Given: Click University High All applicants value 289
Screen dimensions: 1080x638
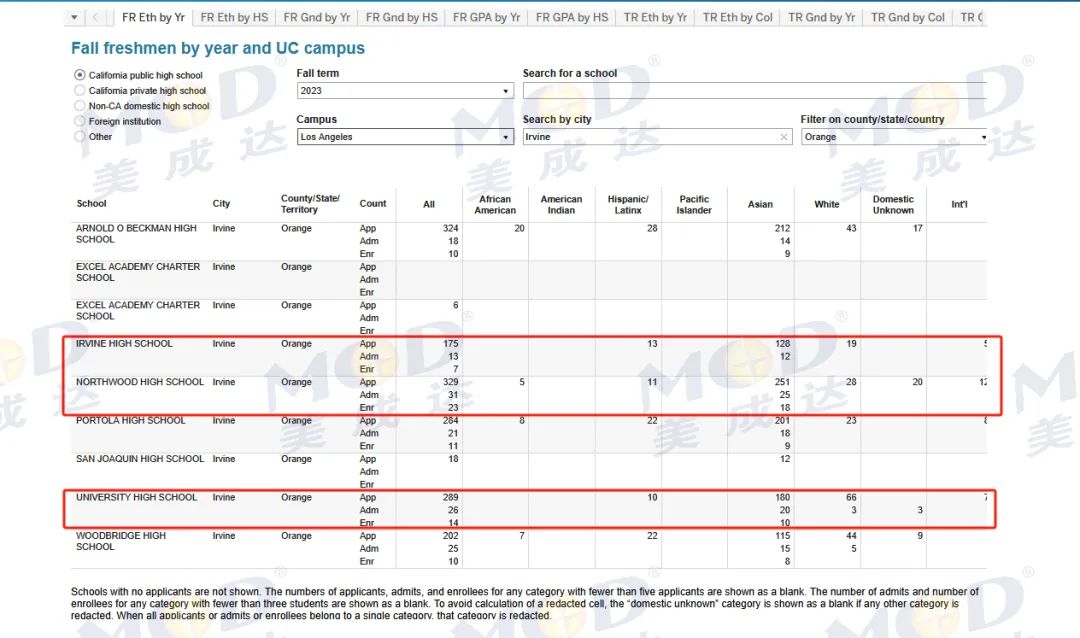Looking at the screenshot, I should point(450,497).
